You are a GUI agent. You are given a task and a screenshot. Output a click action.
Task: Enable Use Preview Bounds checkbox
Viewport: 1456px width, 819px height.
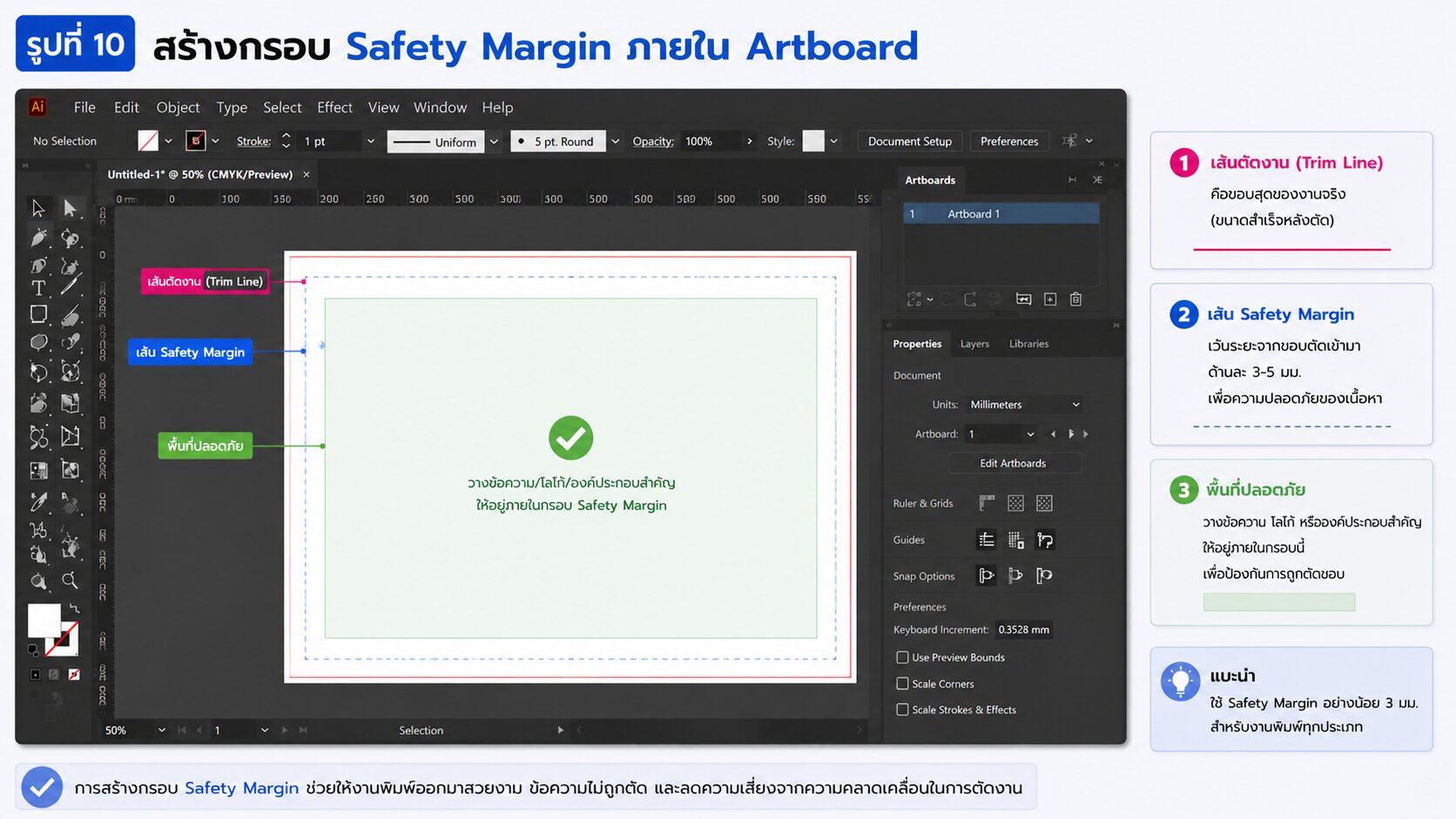(x=902, y=657)
